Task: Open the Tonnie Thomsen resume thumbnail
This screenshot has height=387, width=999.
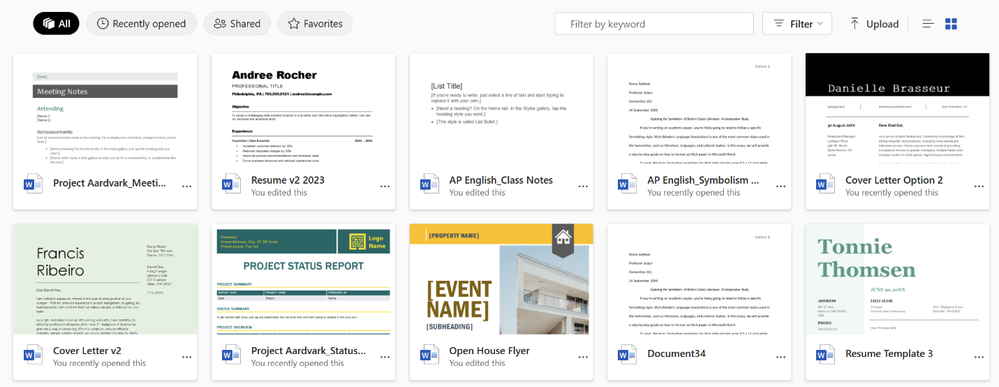Action: 898,279
